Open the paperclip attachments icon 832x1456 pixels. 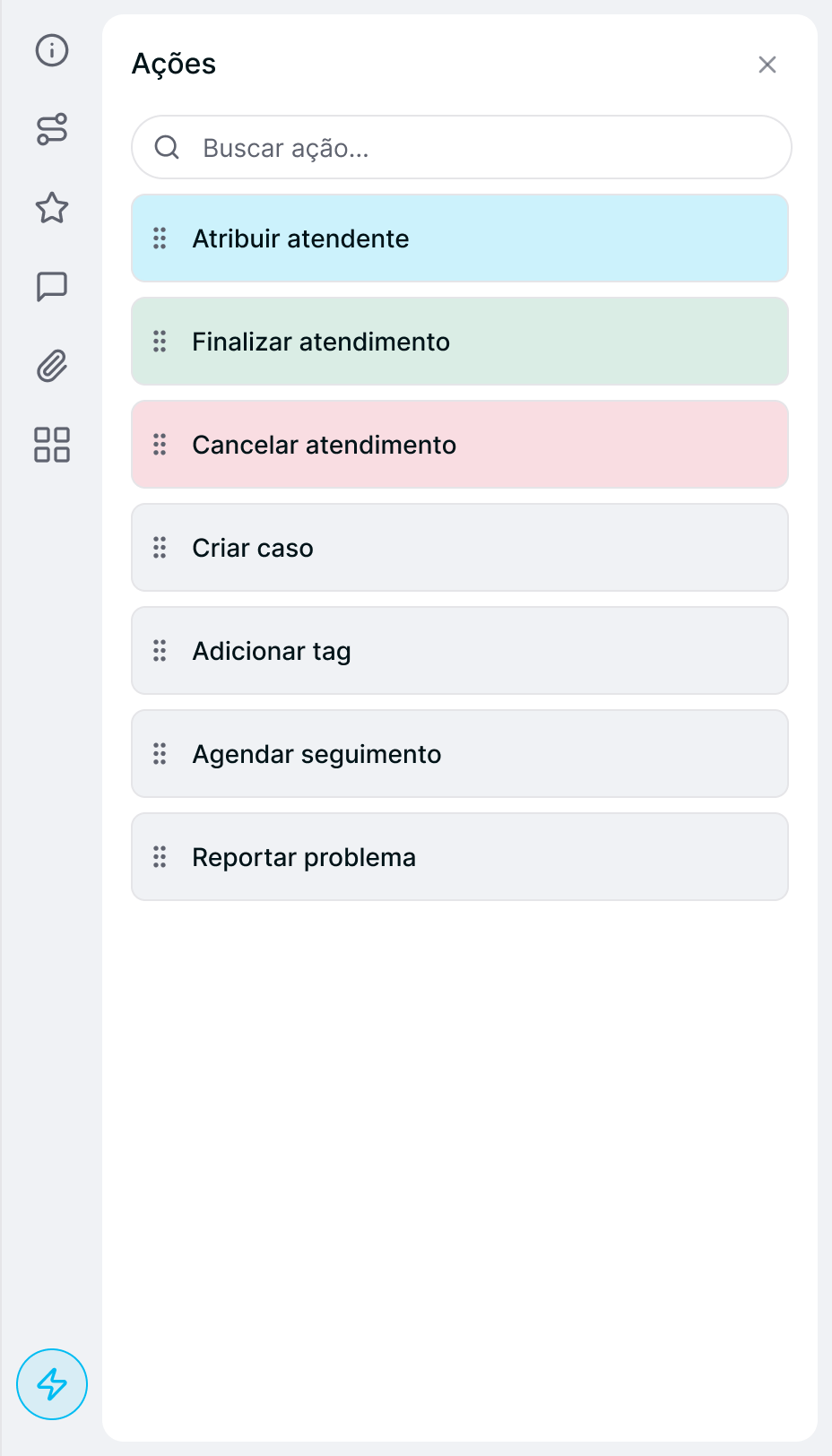(52, 366)
